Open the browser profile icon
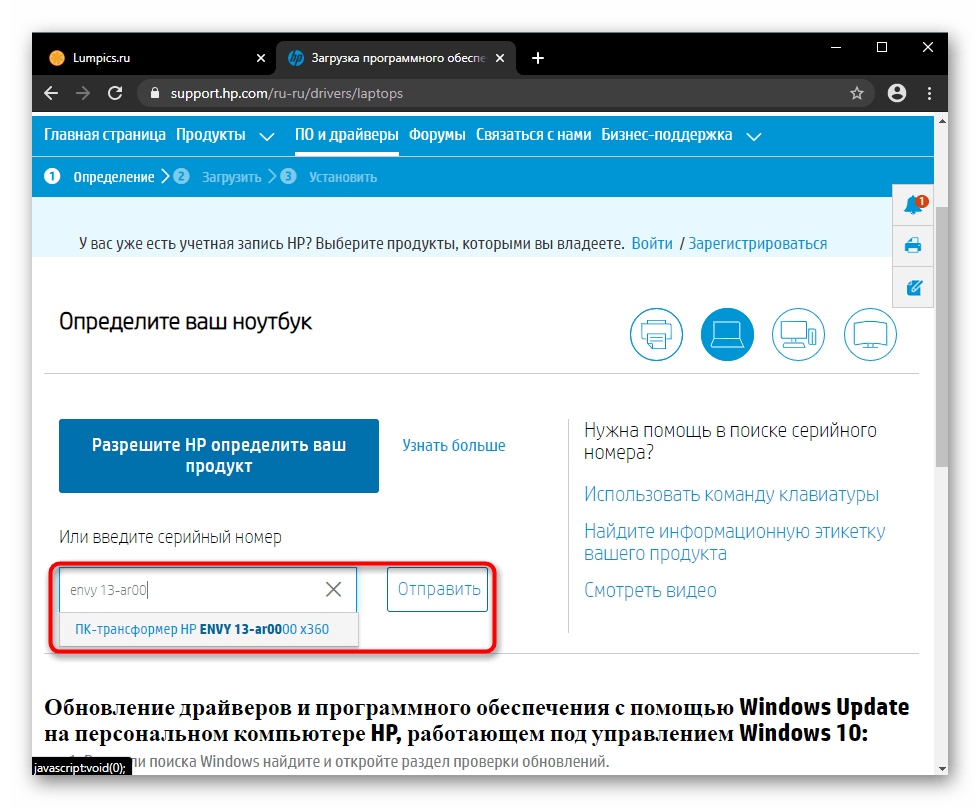980x807 pixels. [896, 93]
